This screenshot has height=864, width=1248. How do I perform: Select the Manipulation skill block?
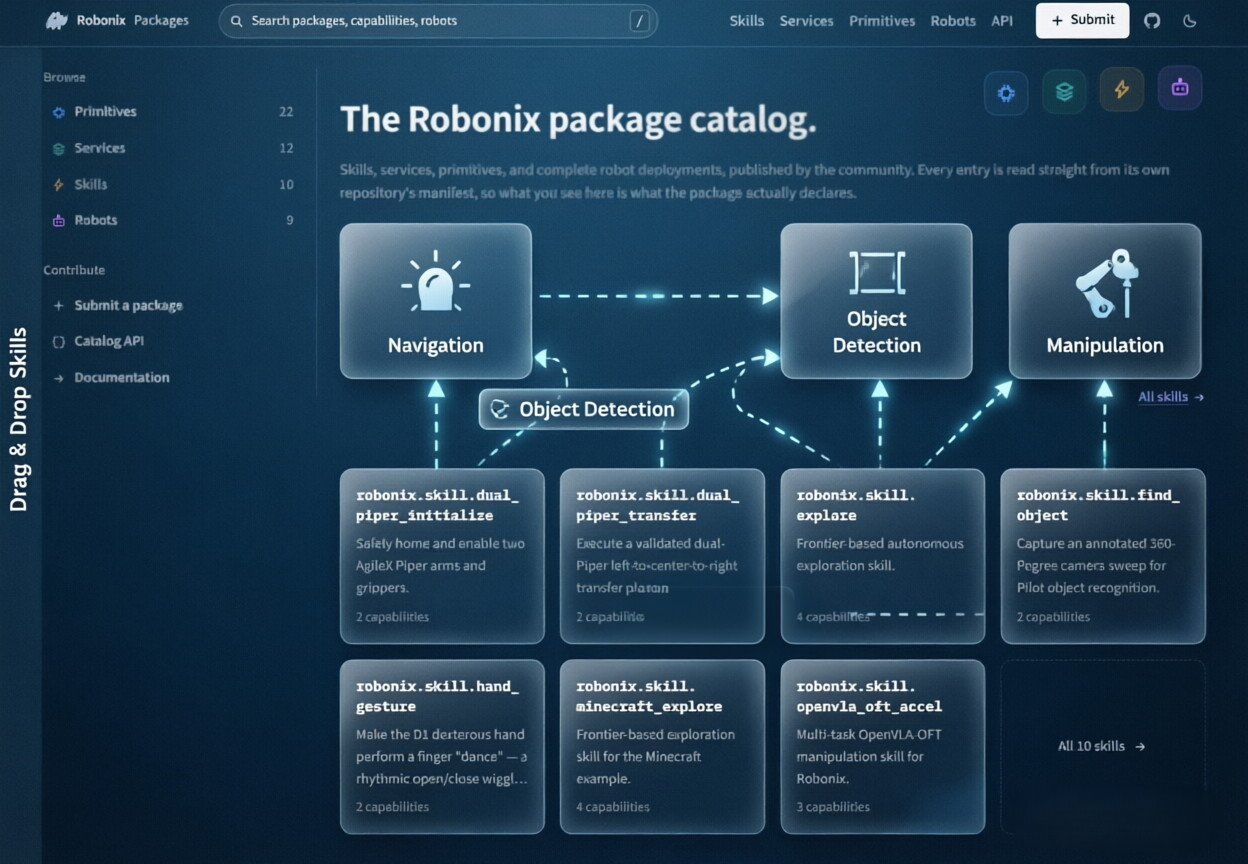tap(1105, 301)
